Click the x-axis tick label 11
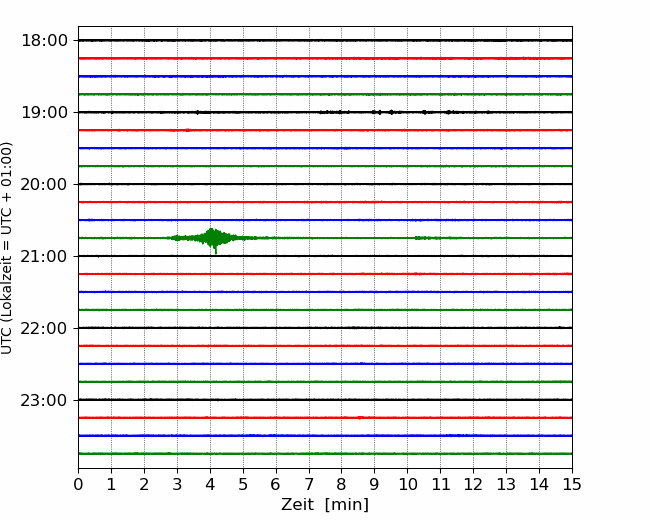Viewport: 650px width, 520px height. [x=441, y=484]
